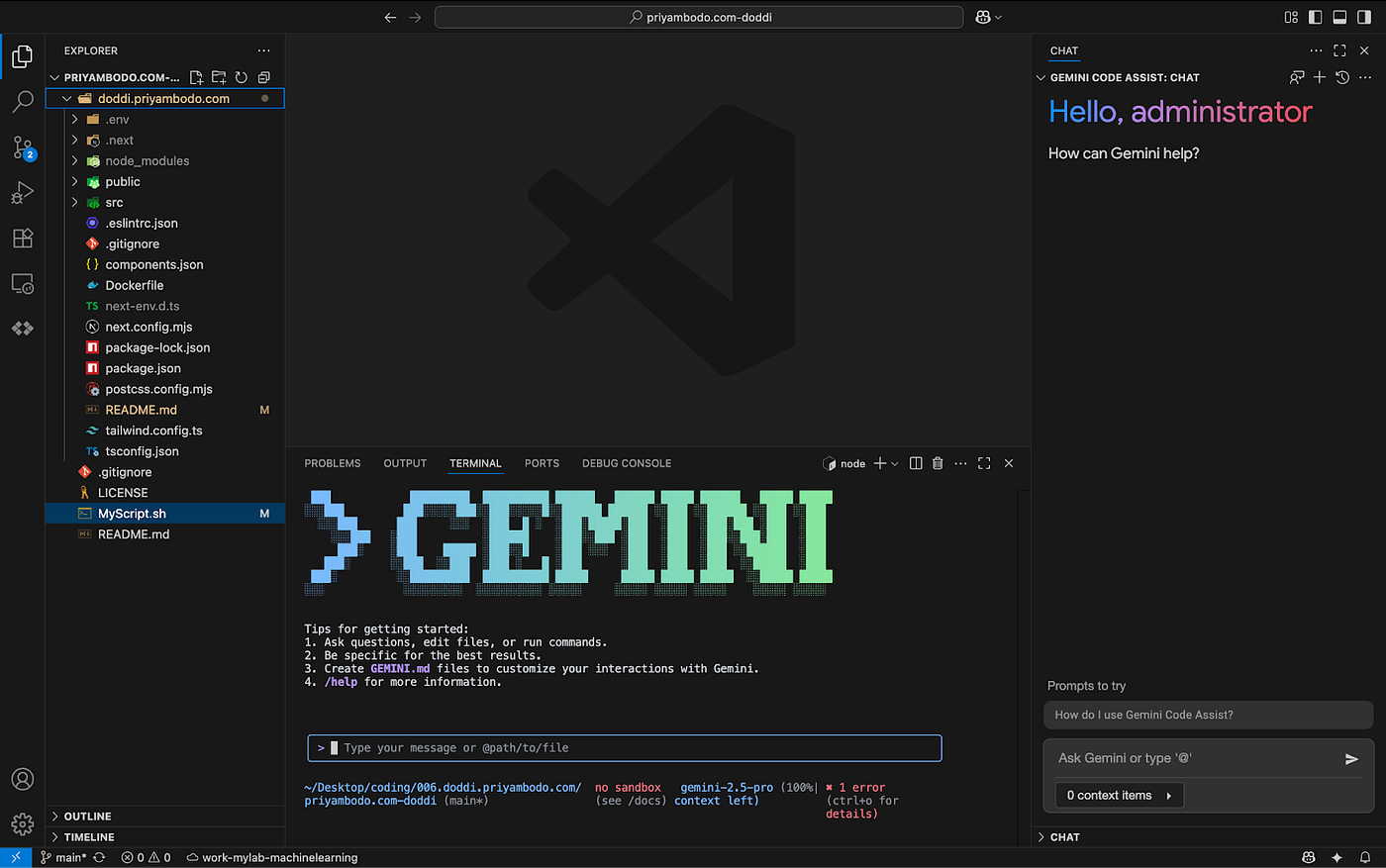Toggle secondary side bar visibility

click(1364, 17)
